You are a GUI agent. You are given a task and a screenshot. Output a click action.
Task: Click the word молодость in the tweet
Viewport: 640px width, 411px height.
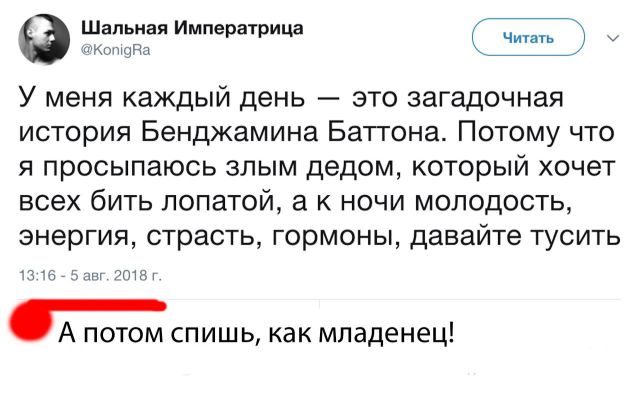click(491, 202)
